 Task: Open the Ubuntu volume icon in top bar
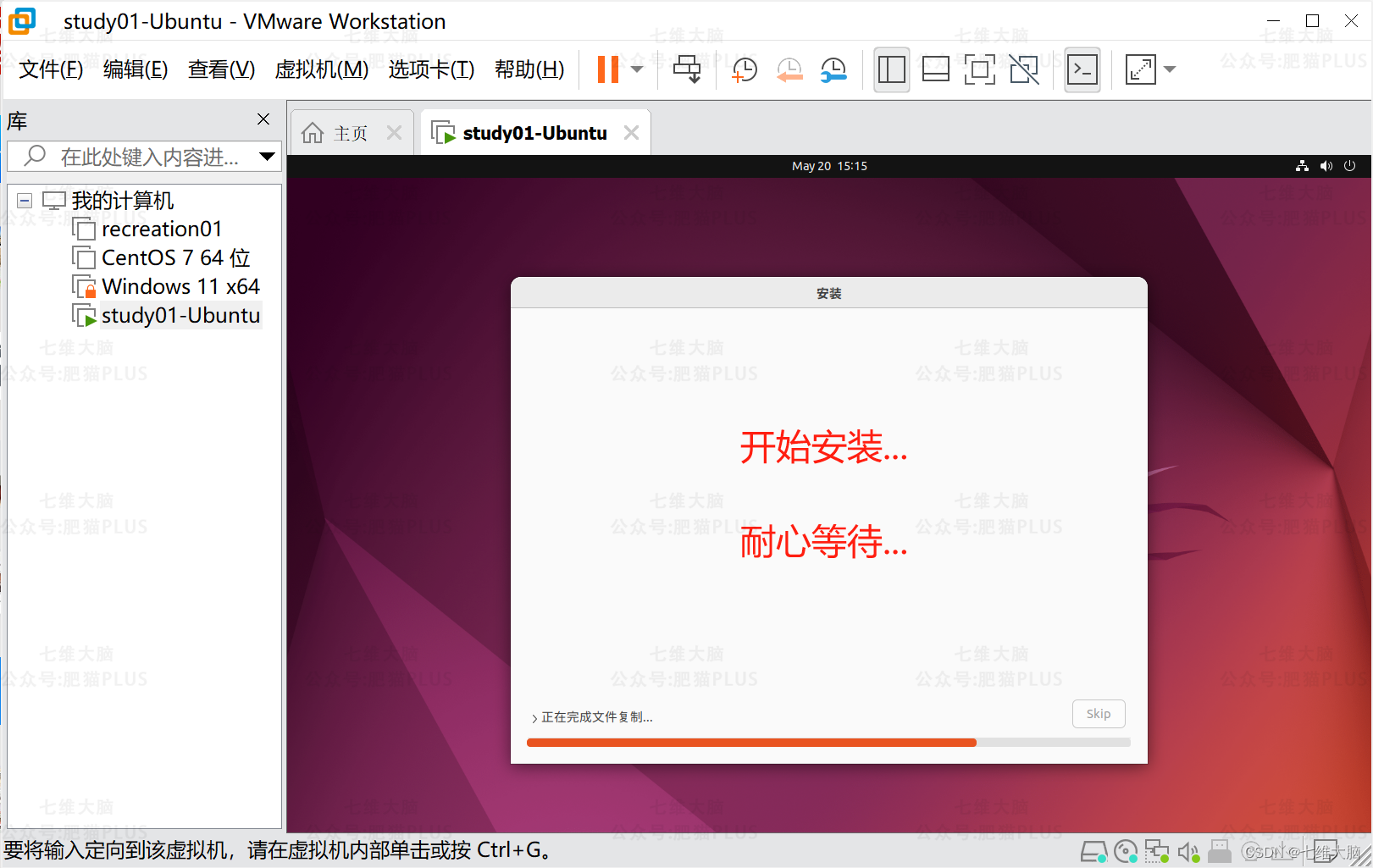1326,166
